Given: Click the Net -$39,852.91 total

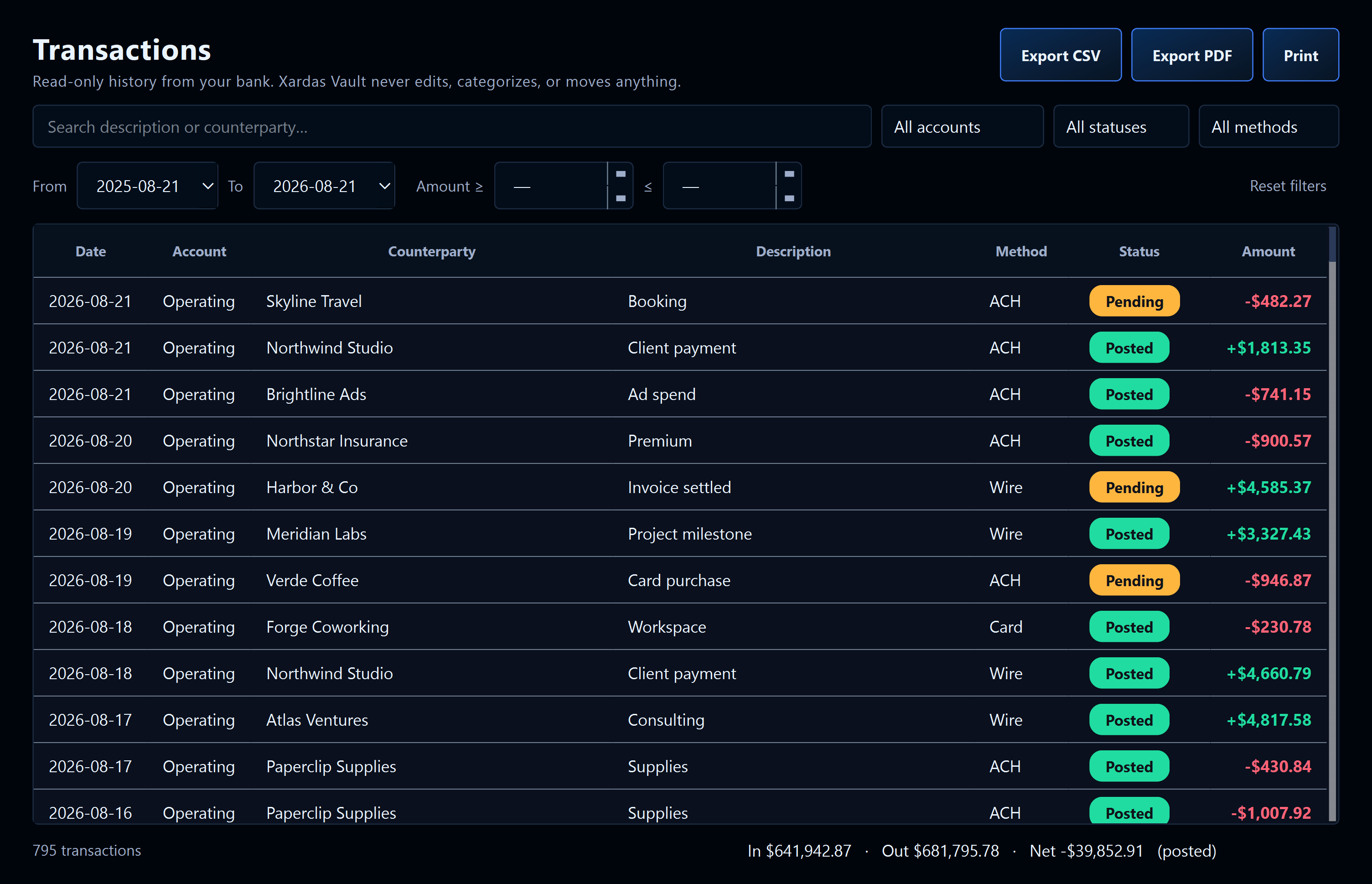Looking at the screenshot, I should tap(1086, 851).
